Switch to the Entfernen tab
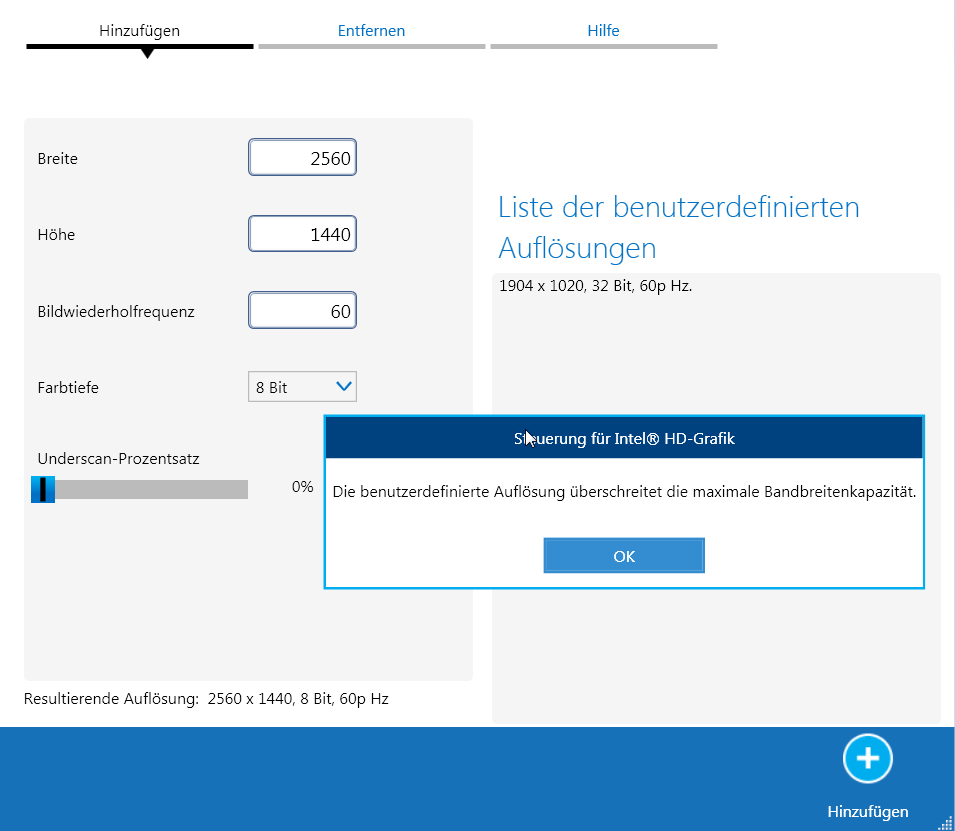Viewport: 955px width, 831px height. point(371,30)
